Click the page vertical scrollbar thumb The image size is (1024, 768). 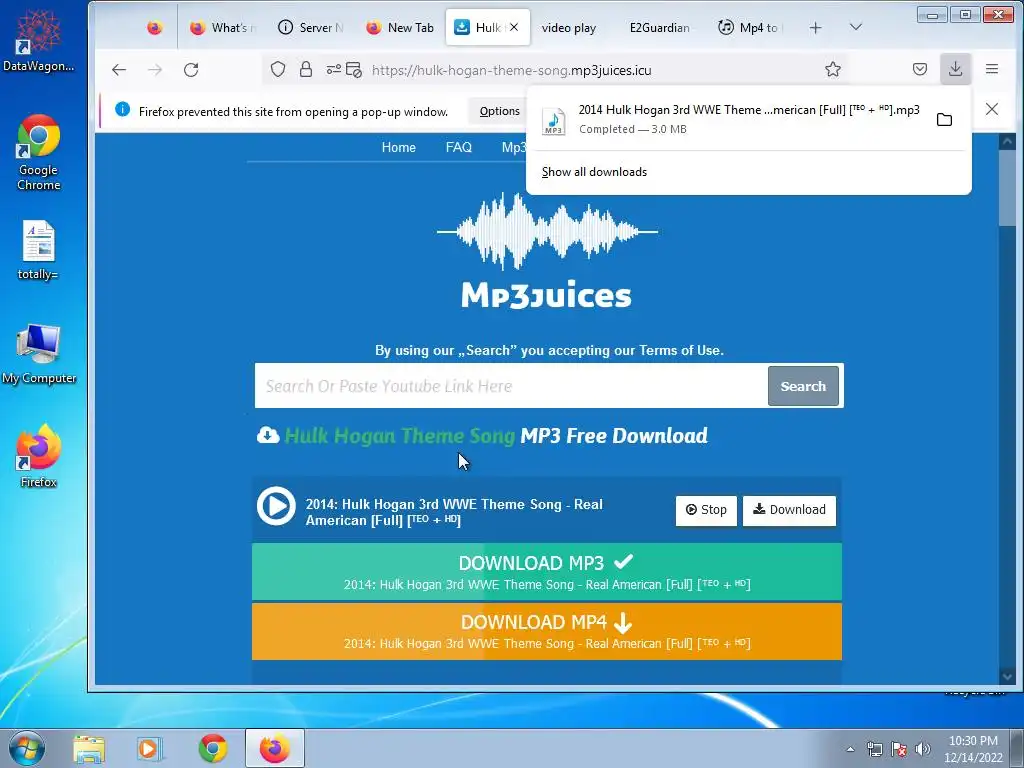tap(1007, 188)
